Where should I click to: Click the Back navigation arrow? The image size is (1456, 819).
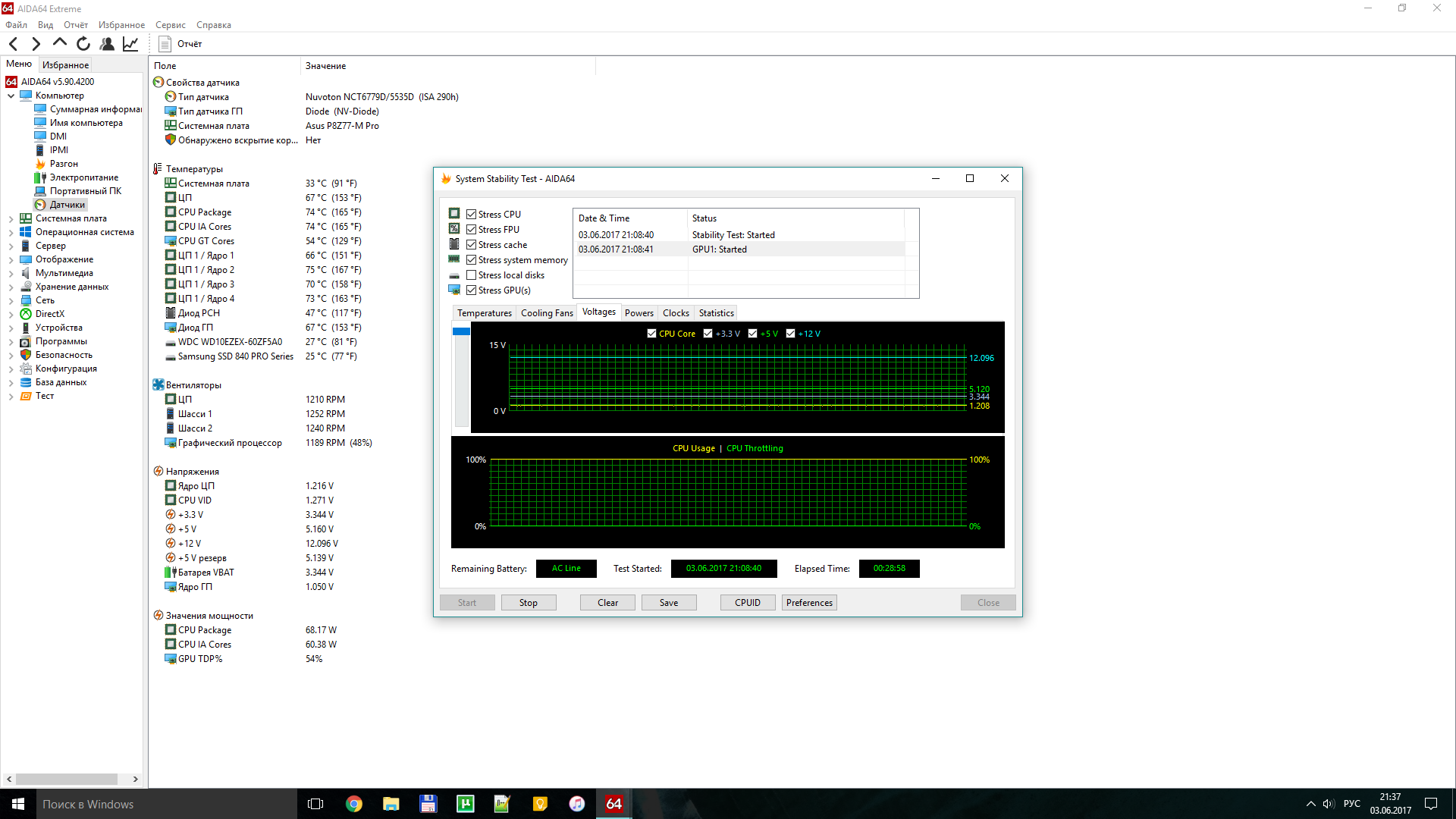pyautogui.click(x=14, y=44)
